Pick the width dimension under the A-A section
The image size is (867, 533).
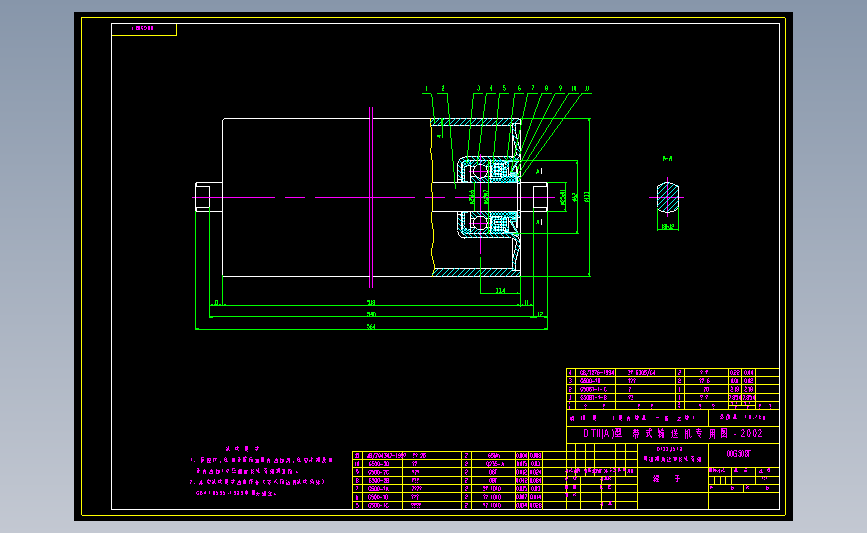(667, 227)
